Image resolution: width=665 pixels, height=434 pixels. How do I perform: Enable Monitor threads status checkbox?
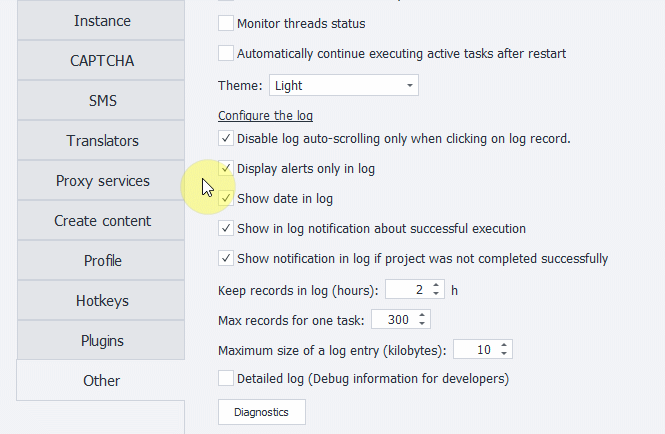226,23
